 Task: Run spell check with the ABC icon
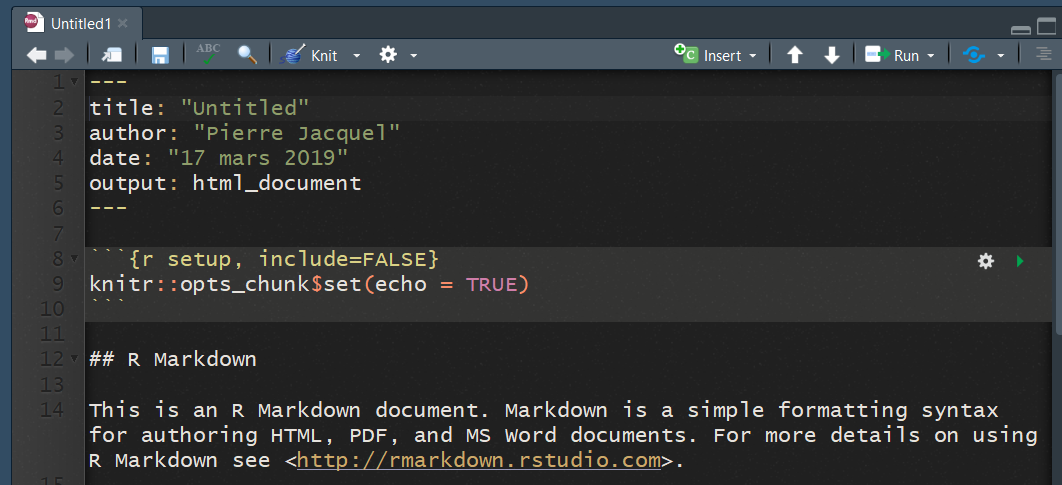pos(208,55)
